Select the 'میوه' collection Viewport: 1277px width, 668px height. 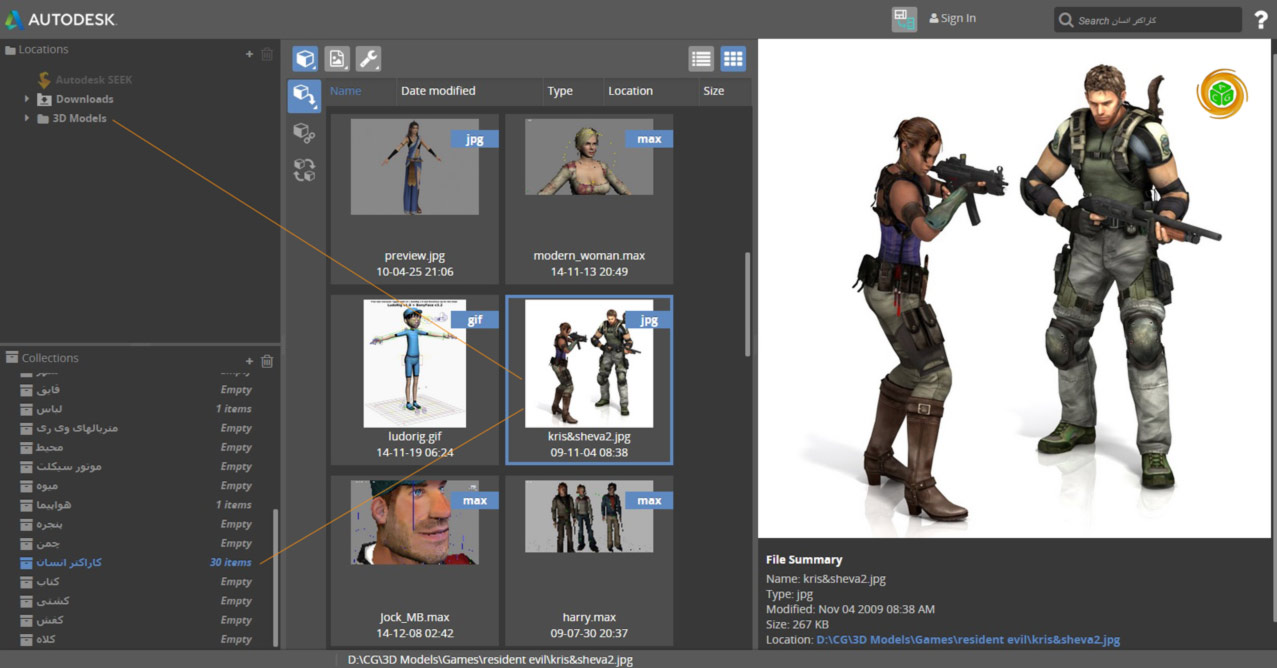47,486
